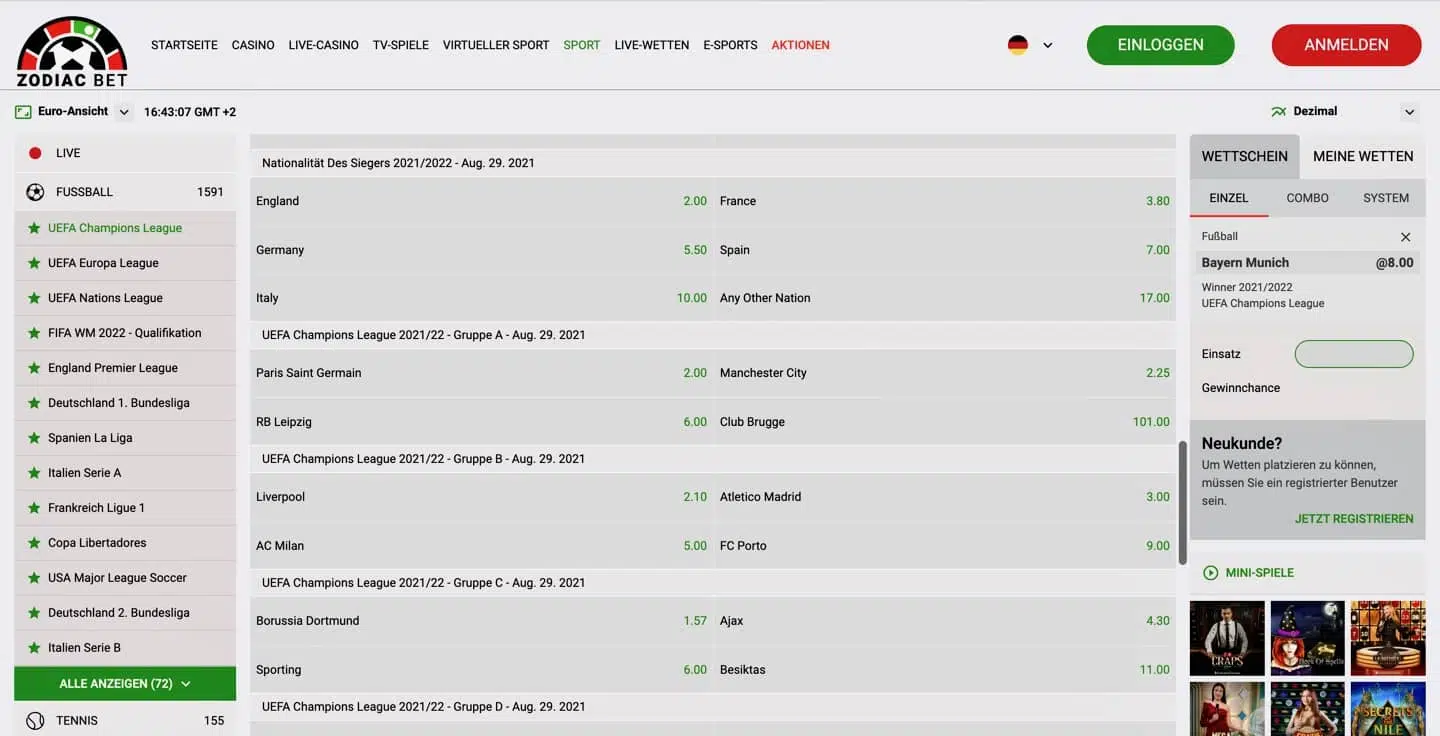Open the Copa Libertadores list

[125, 543]
